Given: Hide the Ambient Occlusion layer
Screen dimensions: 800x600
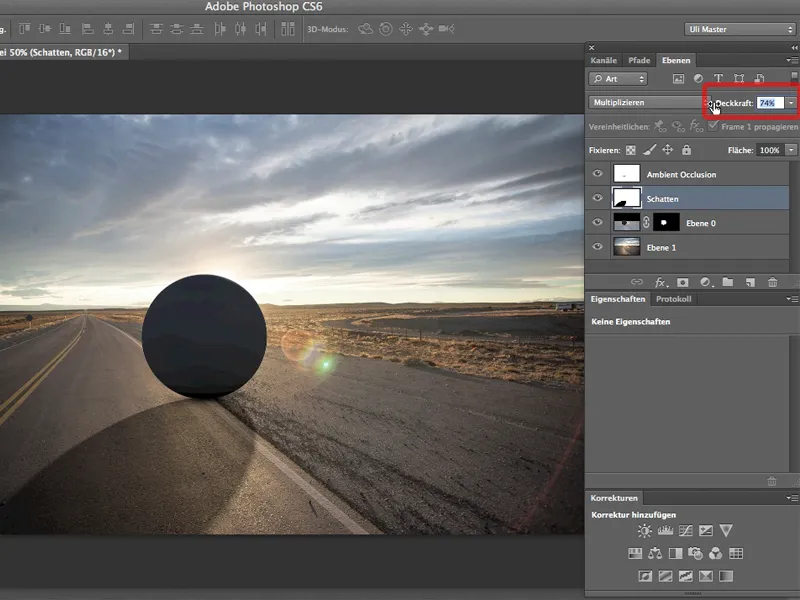Looking at the screenshot, I should pyautogui.click(x=597, y=174).
